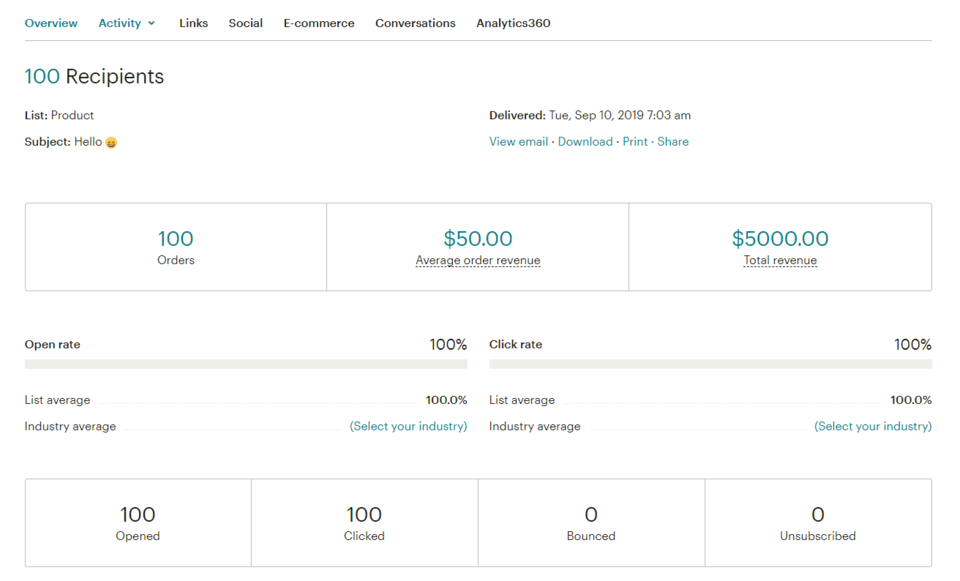The image size is (960, 581).
Task: Click the 100 recipients count link
Action: point(42,77)
